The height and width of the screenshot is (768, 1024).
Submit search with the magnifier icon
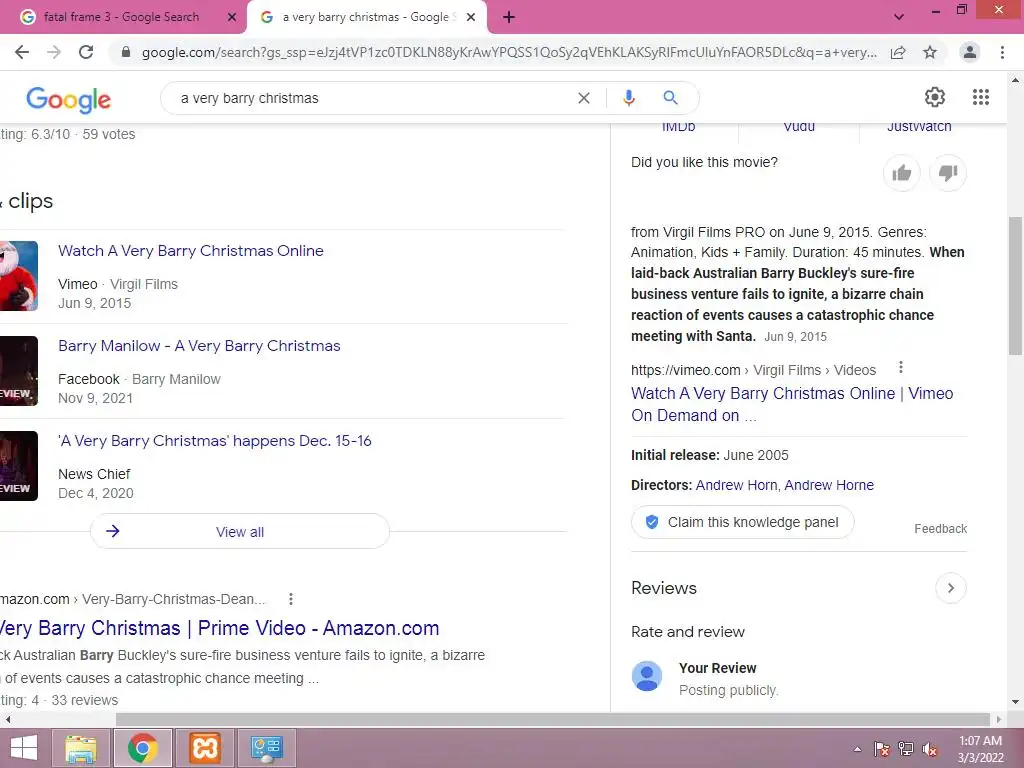point(670,98)
